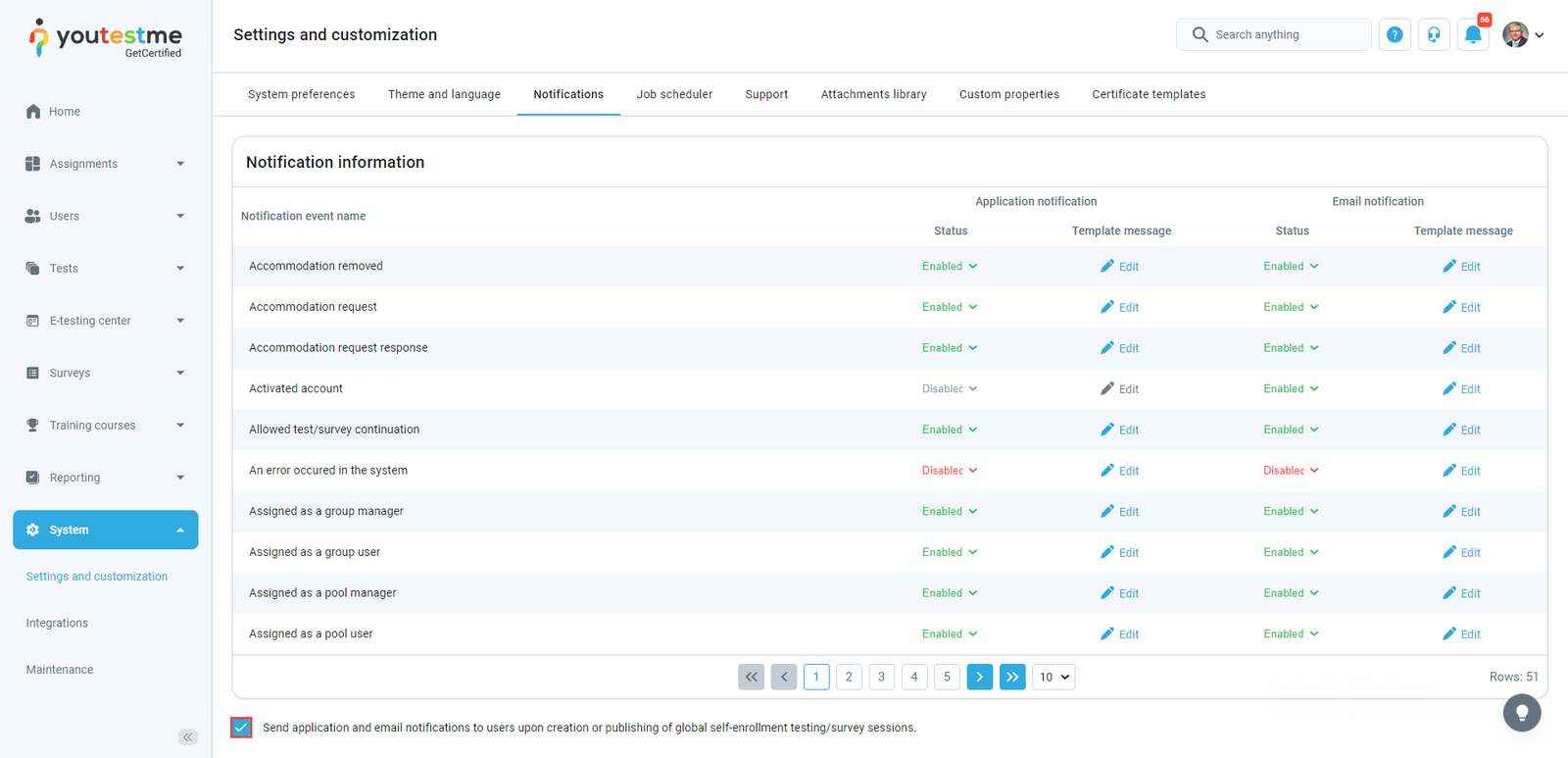
Task: Click the youtestme logo
Action: pos(106,38)
